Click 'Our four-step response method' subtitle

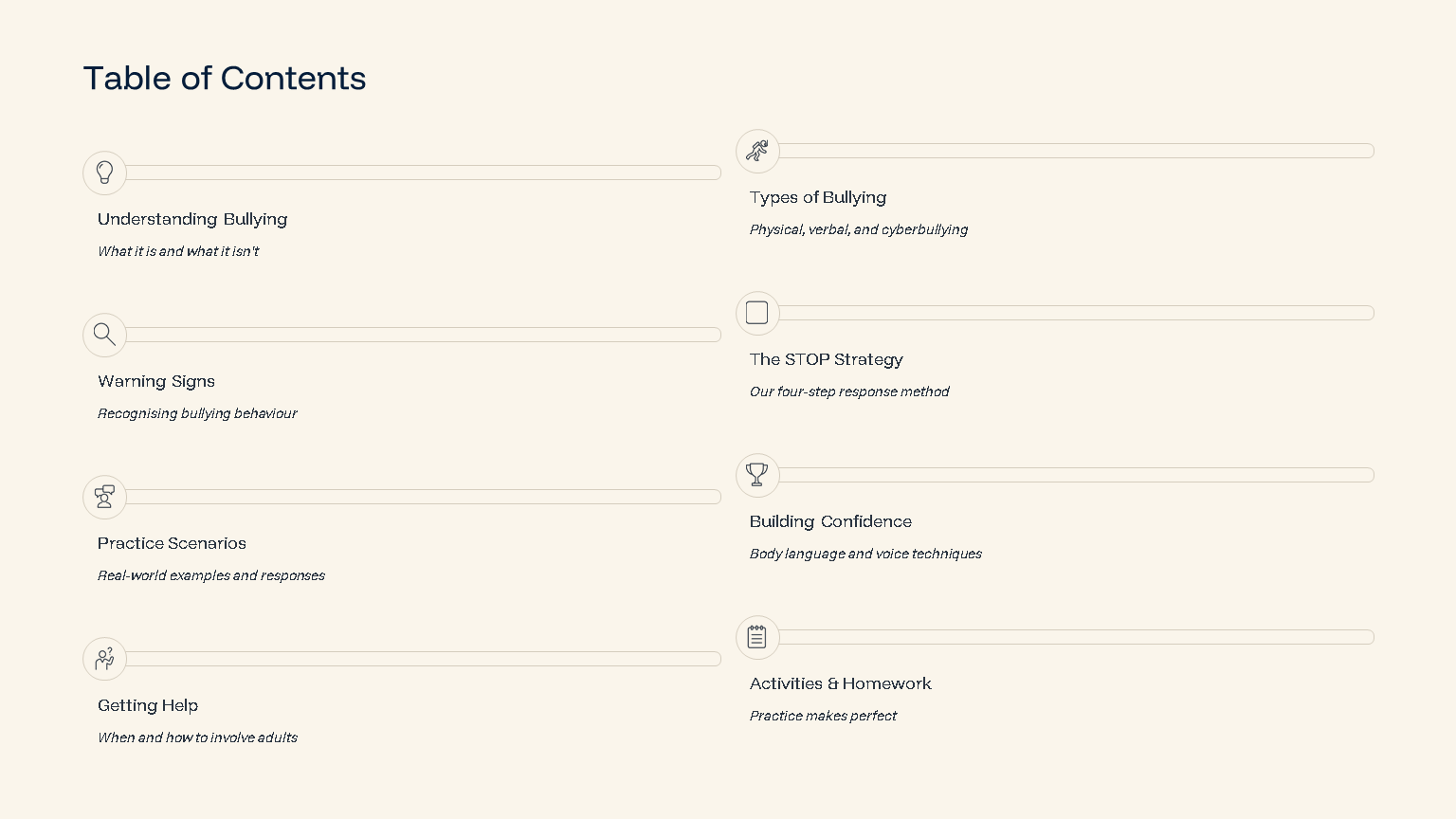point(849,391)
